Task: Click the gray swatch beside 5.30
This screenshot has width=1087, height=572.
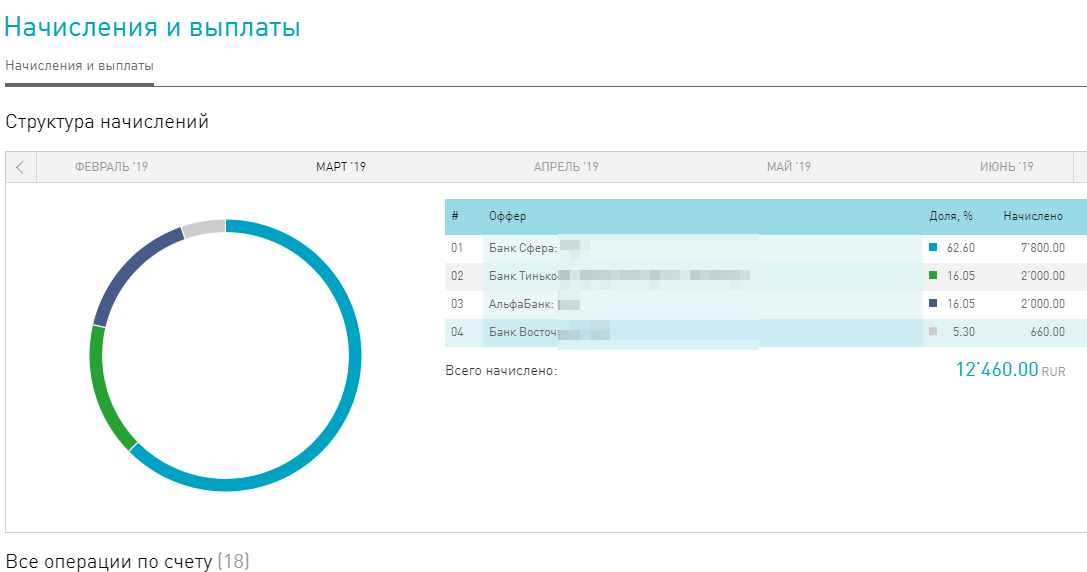Action: (933, 331)
